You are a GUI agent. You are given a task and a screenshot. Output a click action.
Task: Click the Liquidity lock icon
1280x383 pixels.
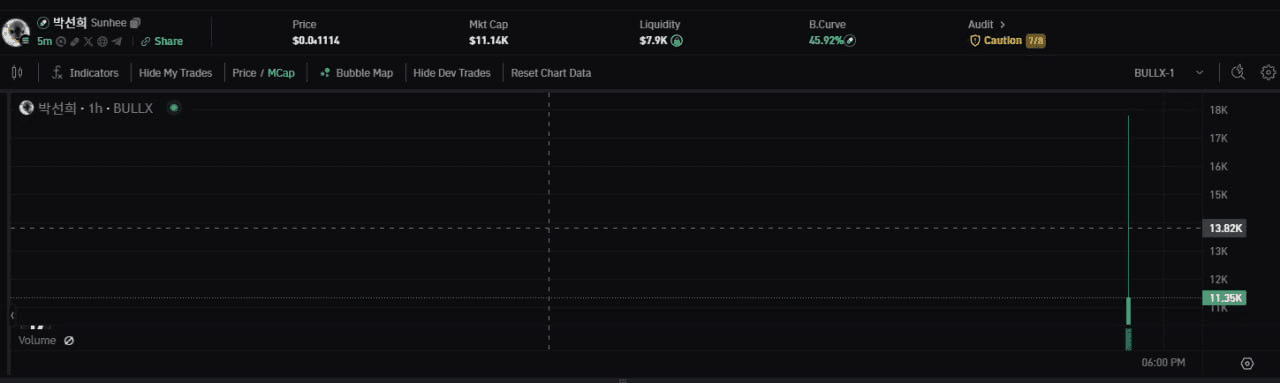coord(676,41)
